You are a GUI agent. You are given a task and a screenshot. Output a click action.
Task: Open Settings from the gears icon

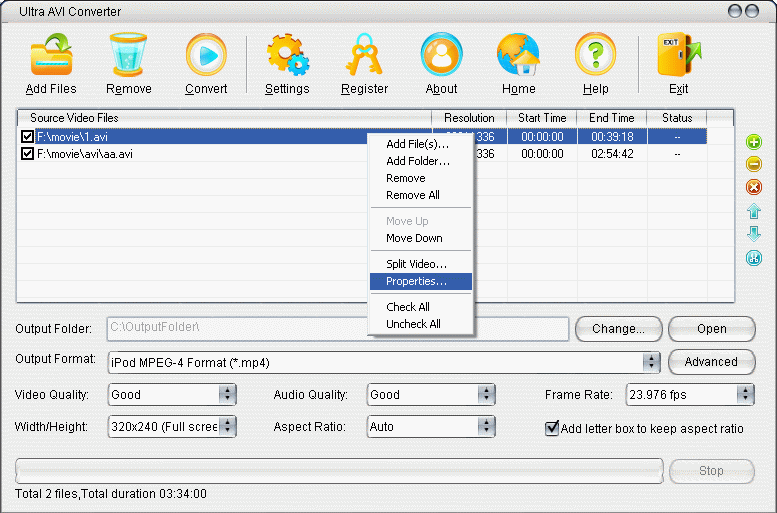click(x=287, y=56)
